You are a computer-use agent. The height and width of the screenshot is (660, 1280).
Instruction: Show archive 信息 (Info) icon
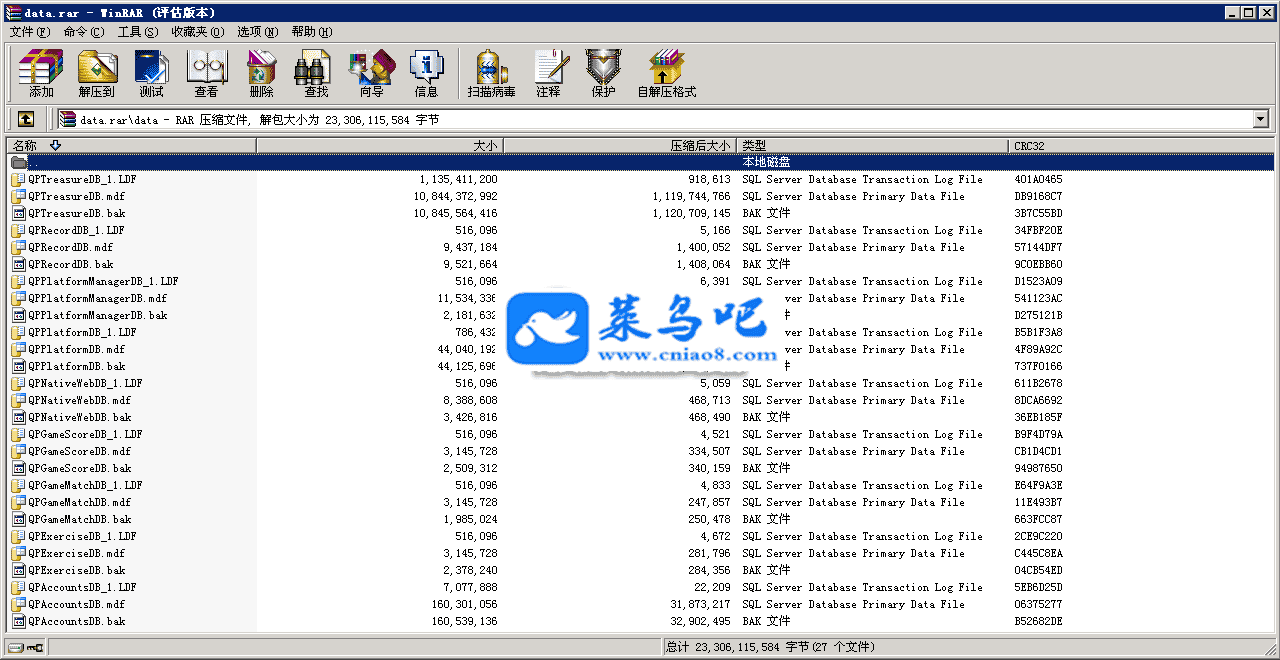point(426,74)
